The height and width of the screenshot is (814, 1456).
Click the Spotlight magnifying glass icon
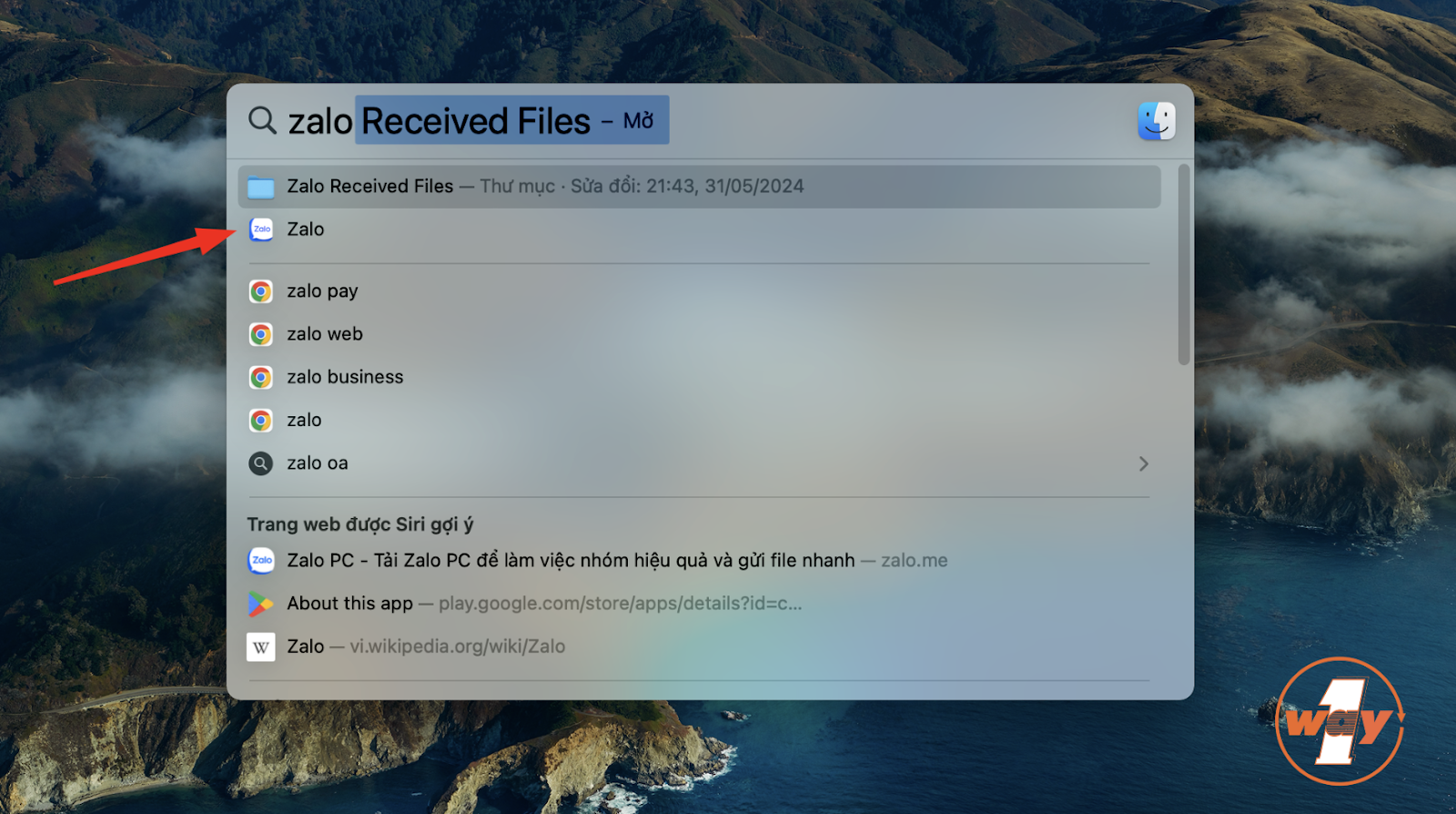(x=262, y=120)
